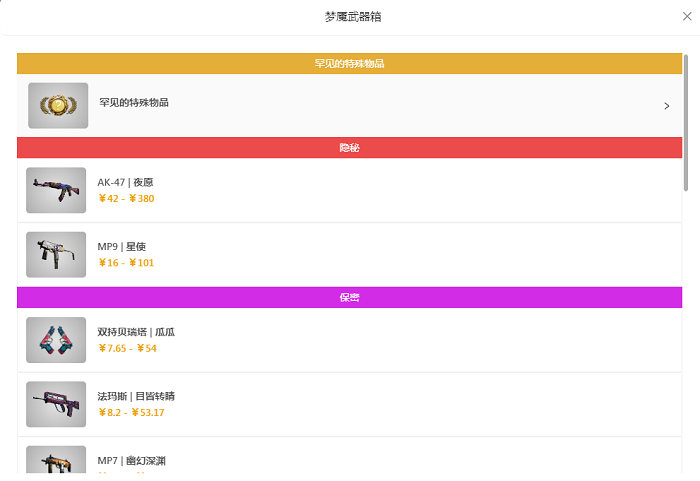Select the red 隐秘 category header
The height and width of the screenshot is (481, 700).
[350, 147]
